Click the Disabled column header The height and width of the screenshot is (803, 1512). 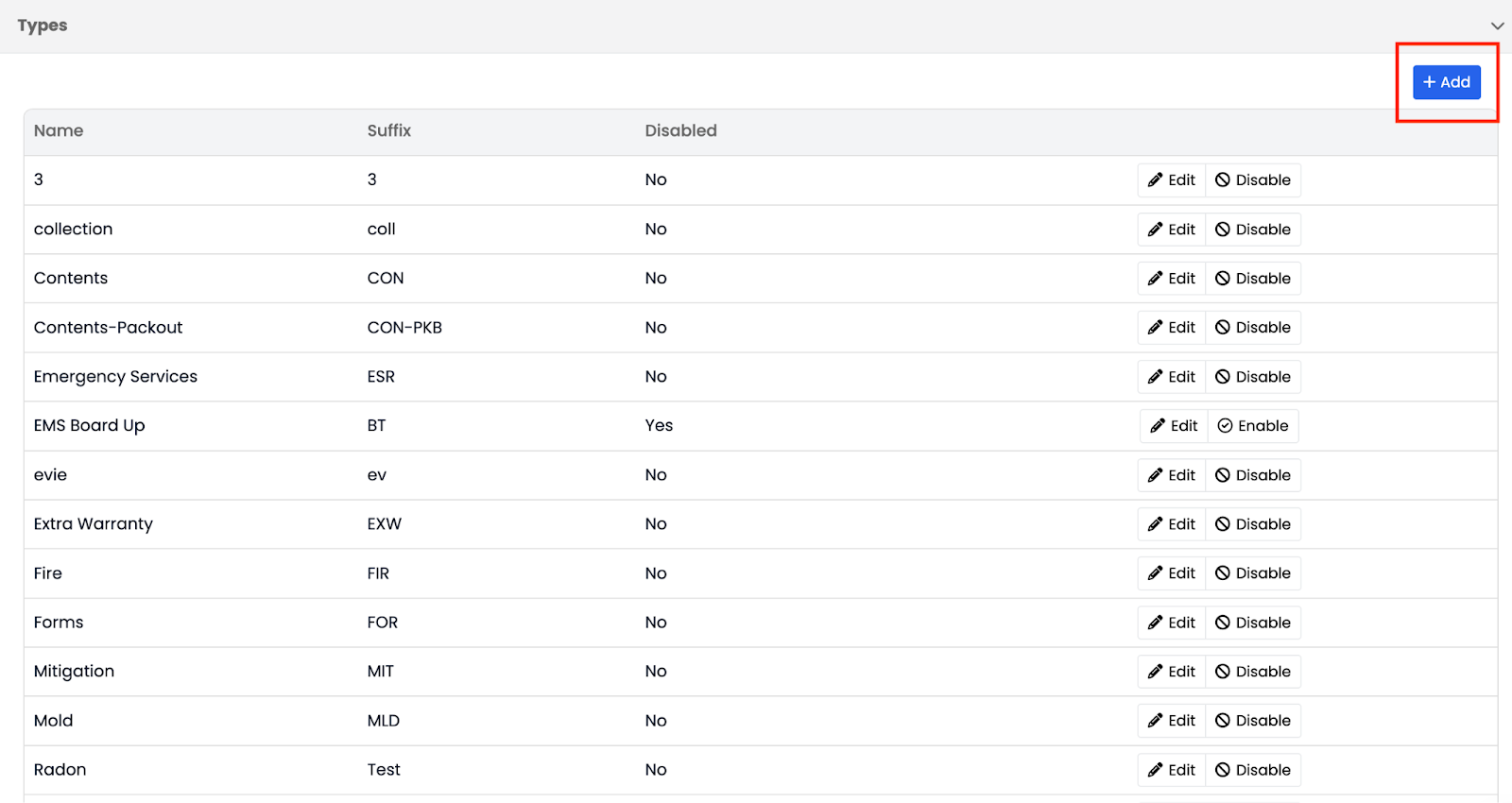[x=680, y=131]
